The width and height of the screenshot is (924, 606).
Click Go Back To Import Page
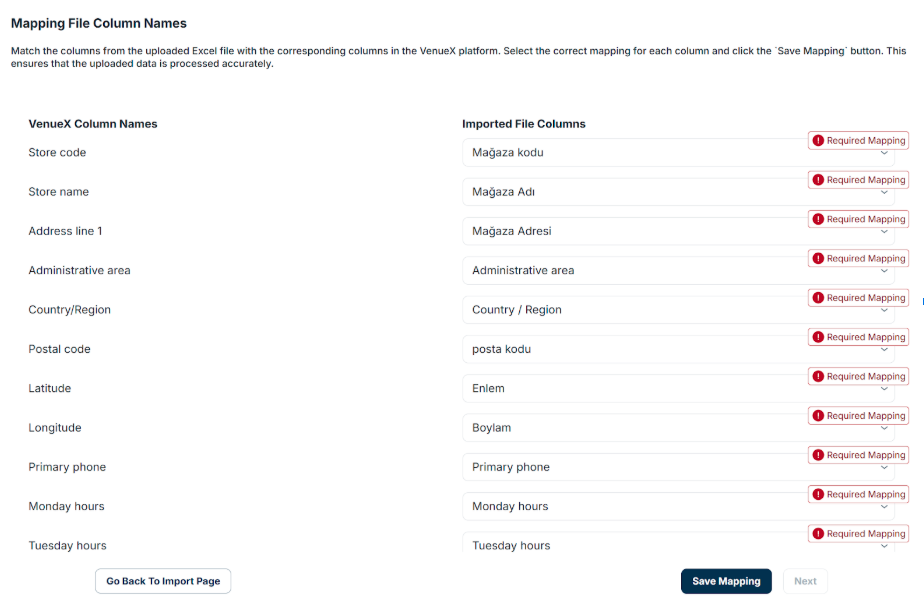coord(163,581)
